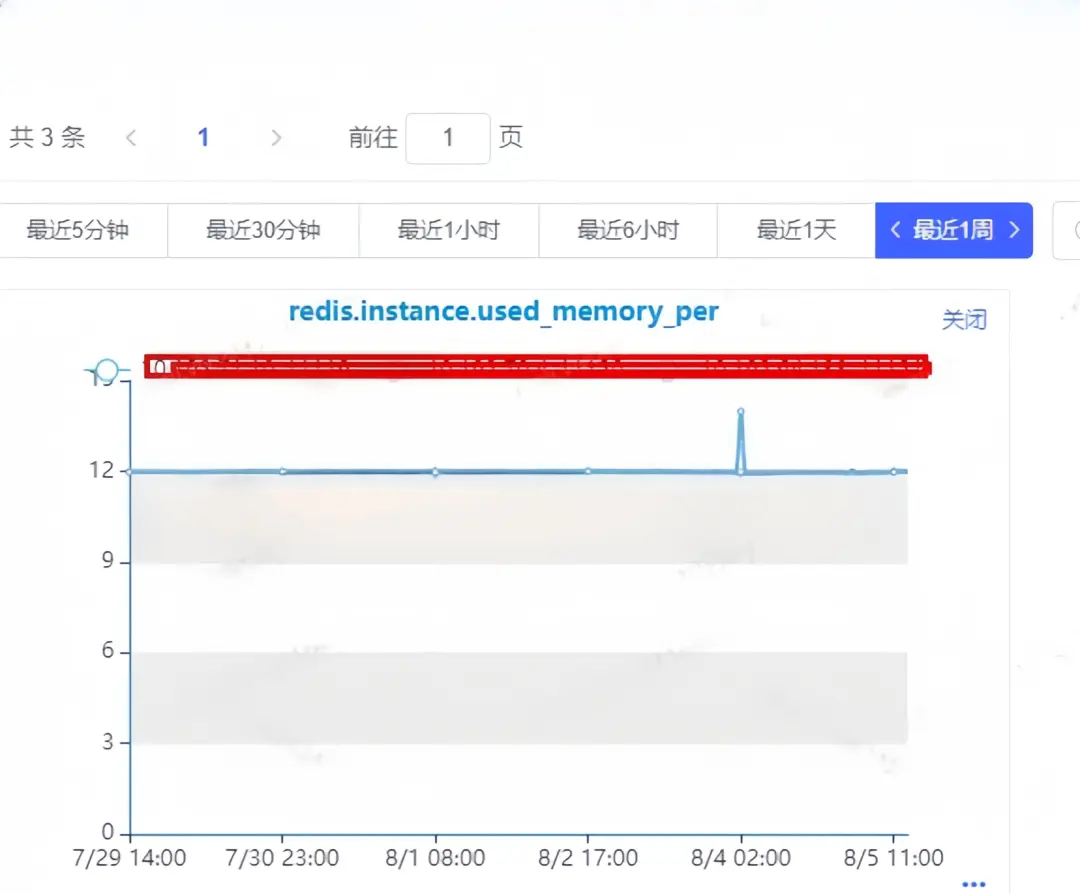This screenshot has width=1080, height=894.
Task: Click the y-axis label 3
Action: coord(107,742)
